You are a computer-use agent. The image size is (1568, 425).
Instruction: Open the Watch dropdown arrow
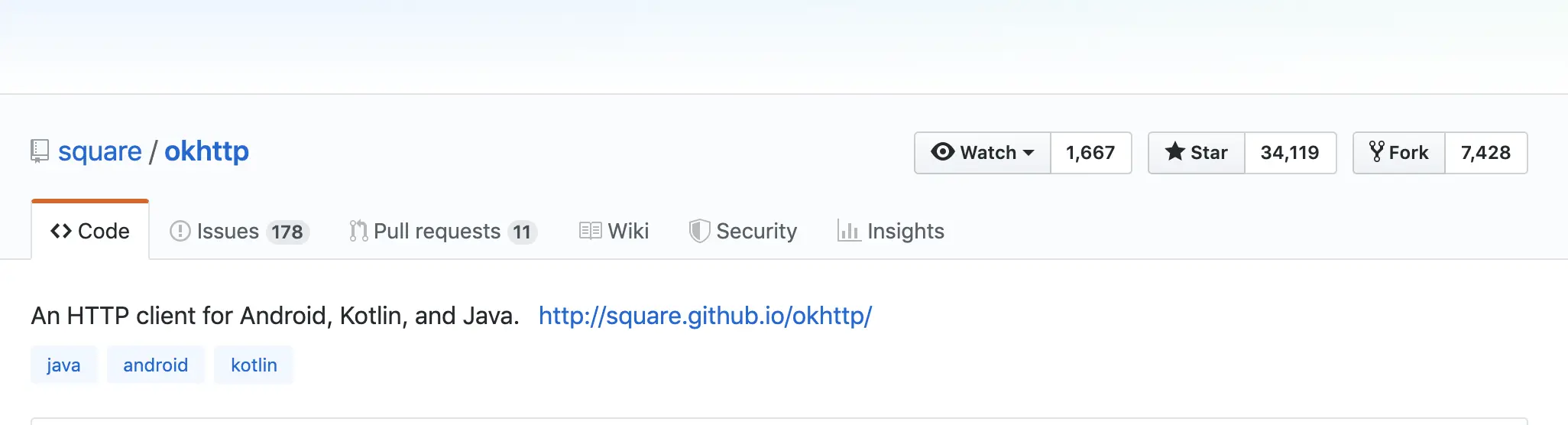[1029, 153]
